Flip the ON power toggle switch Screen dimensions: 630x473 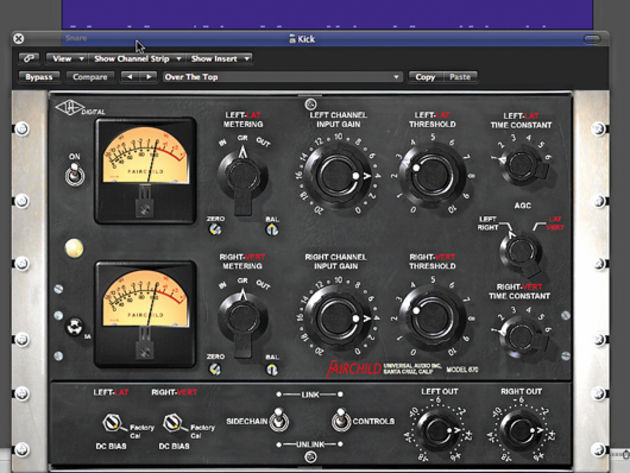point(75,173)
